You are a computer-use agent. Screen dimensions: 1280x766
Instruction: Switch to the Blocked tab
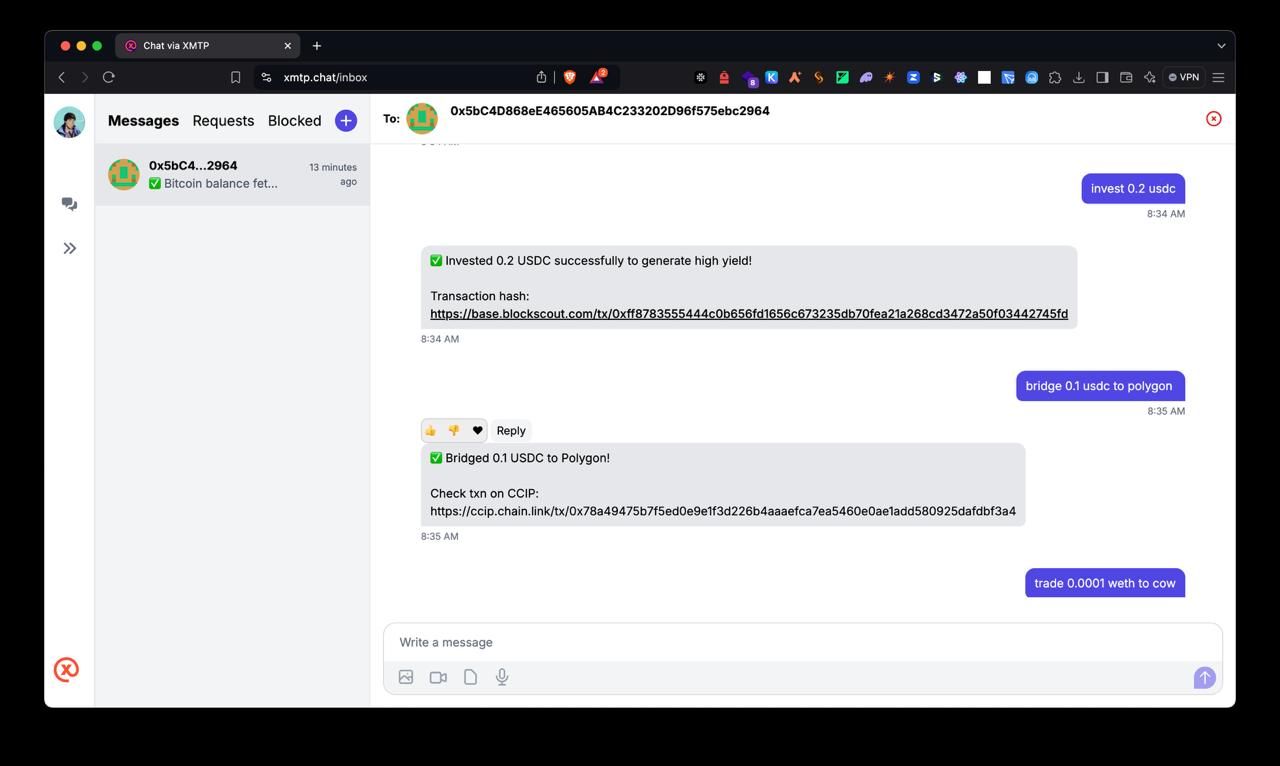(x=294, y=120)
